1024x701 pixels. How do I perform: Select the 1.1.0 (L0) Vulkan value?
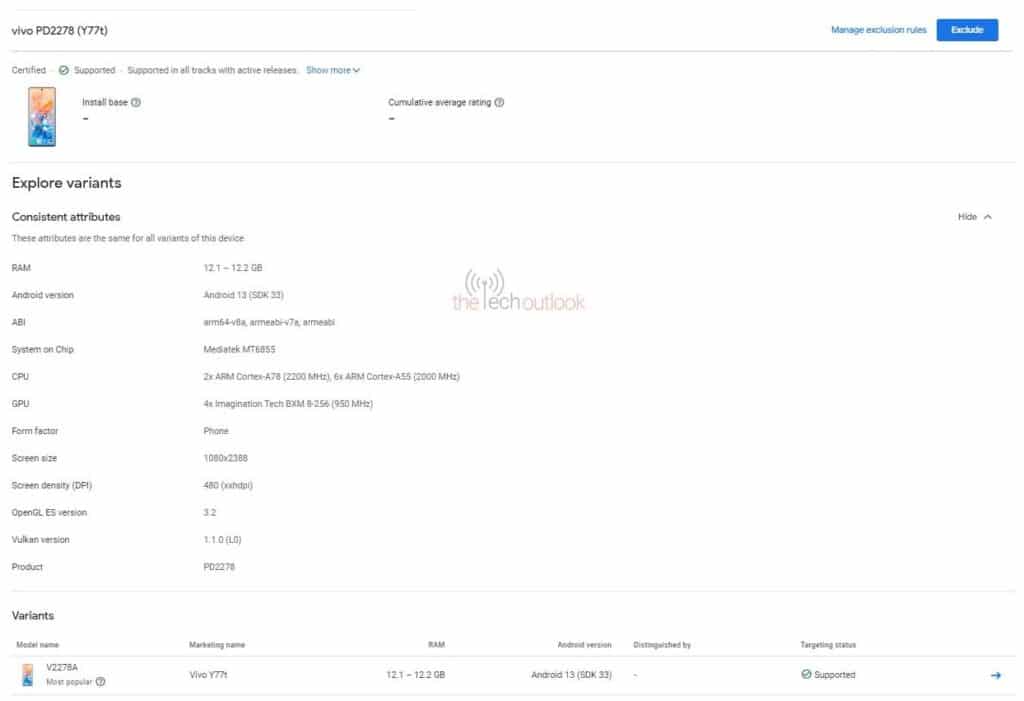click(x=223, y=540)
